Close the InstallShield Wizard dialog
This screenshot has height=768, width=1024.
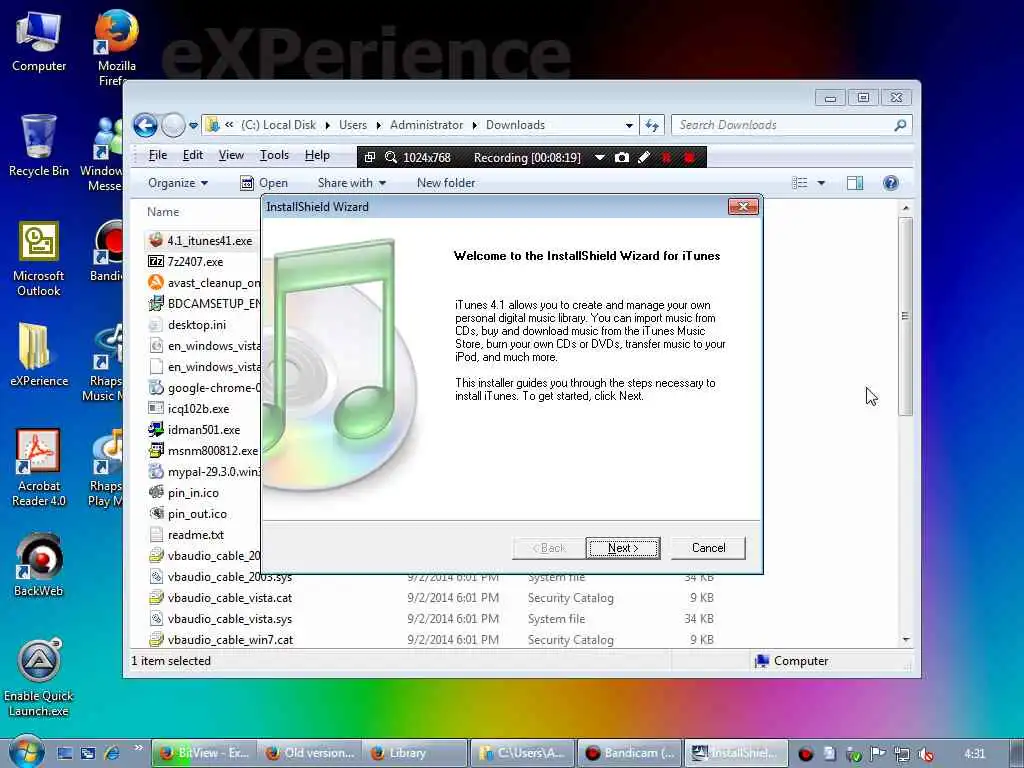(743, 207)
